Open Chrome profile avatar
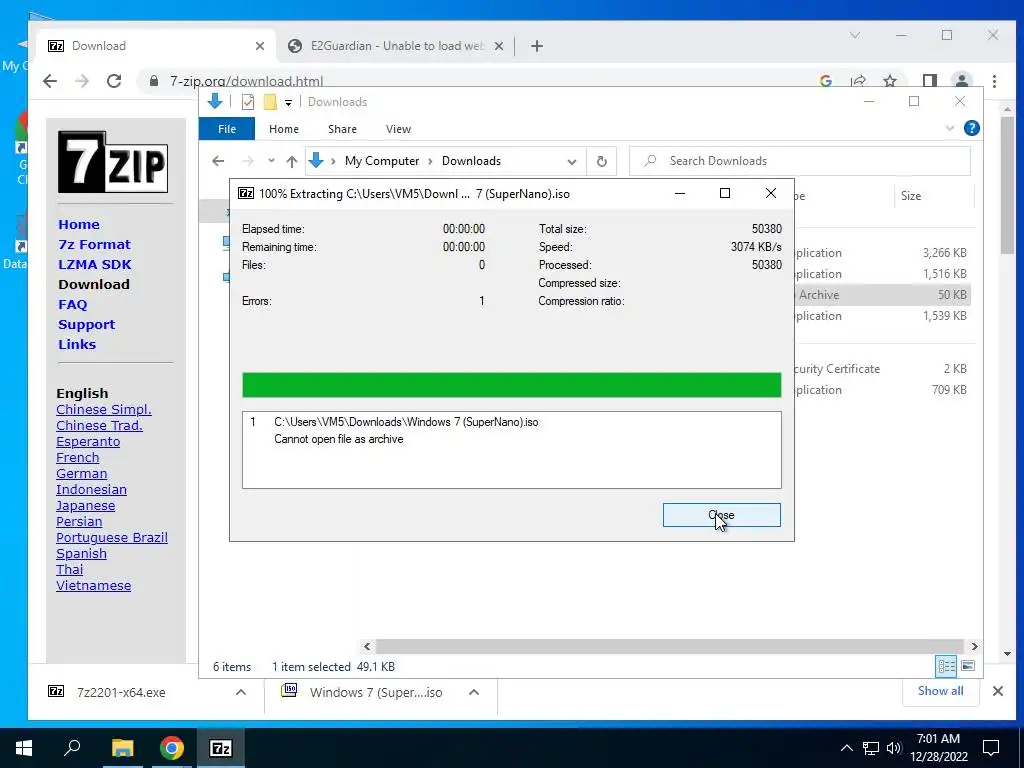Screen dimensions: 1024x768 pos(961,81)
